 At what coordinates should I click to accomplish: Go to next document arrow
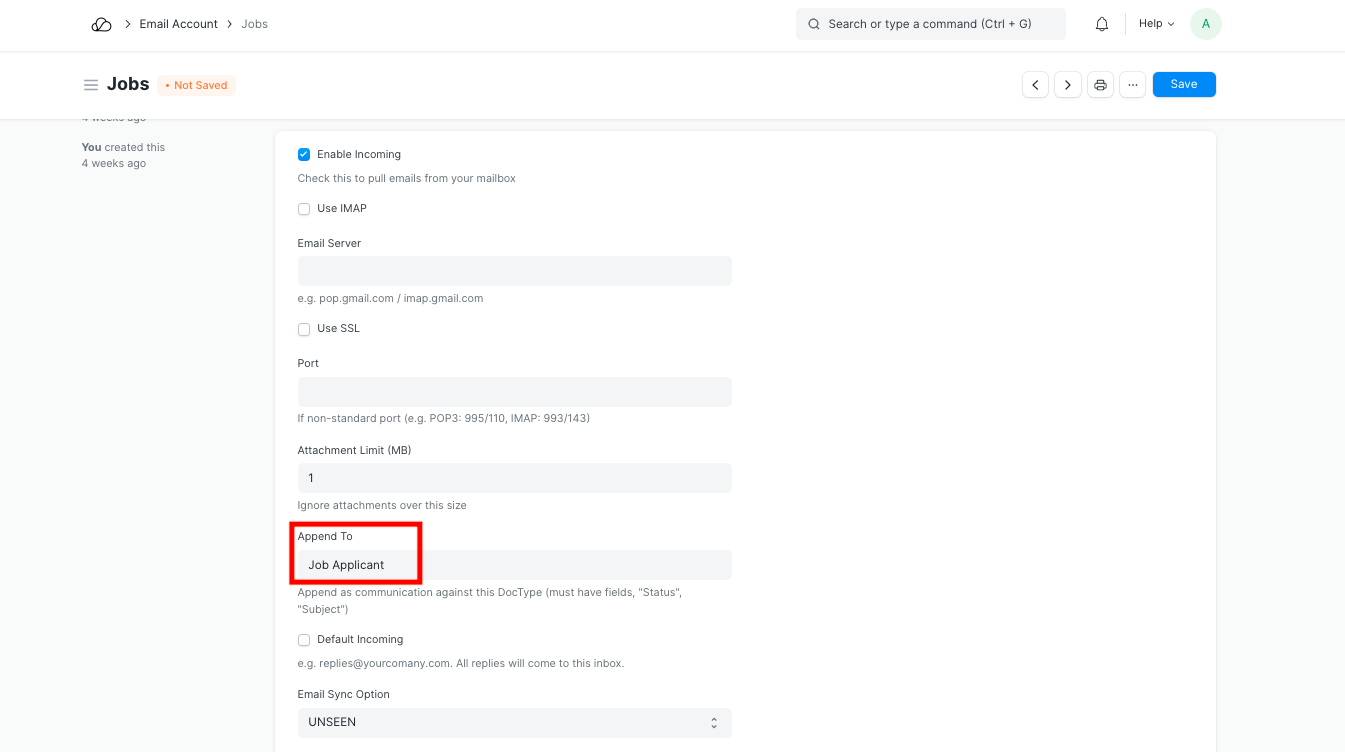point(1068,85)
